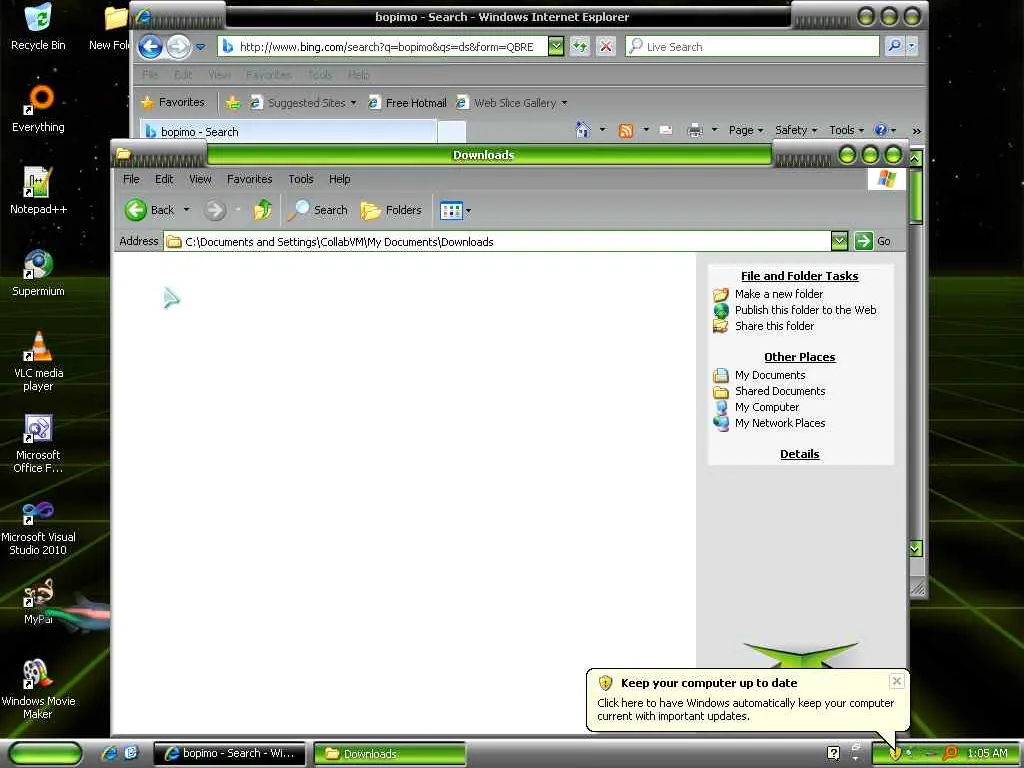Expand the Page menu in IE
Image resolution: width=1024 pixels, height=768 pixels.
click(745, 130)
